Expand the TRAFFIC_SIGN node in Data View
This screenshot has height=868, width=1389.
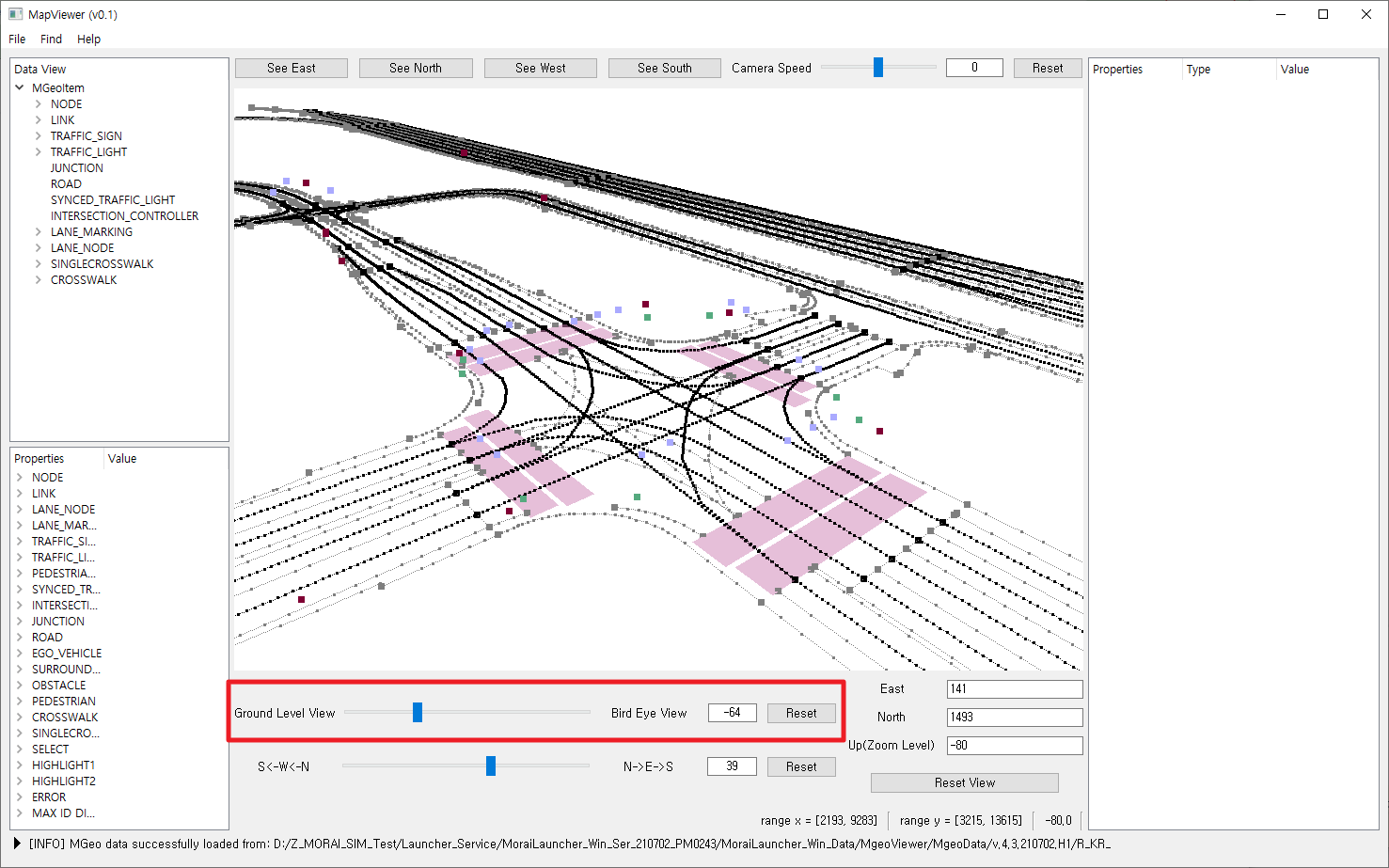[x=39, y=135]
